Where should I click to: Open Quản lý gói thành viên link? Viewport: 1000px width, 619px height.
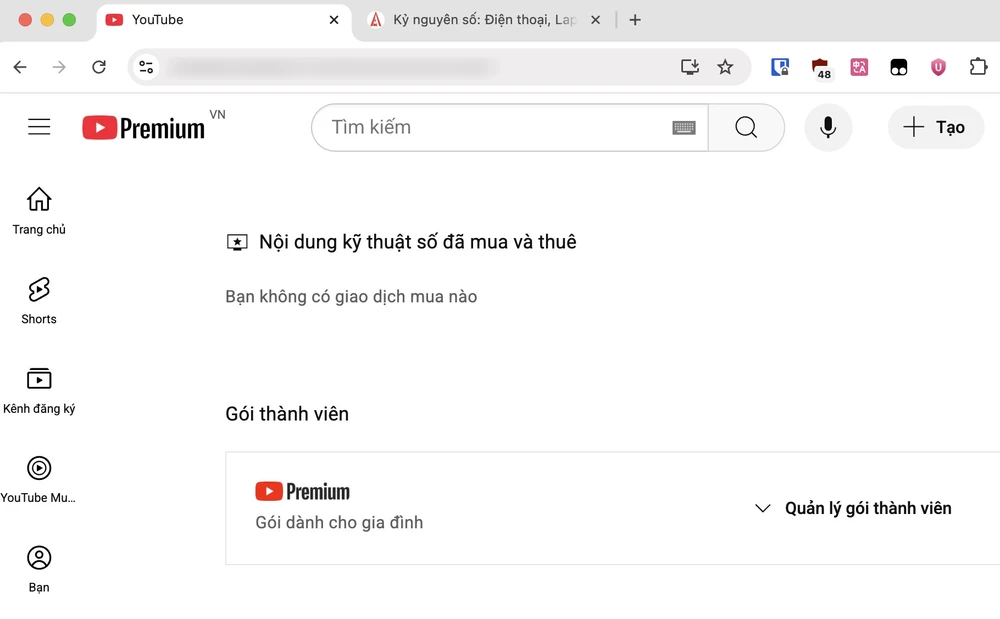pyautogui.click(x=867, y=508)
